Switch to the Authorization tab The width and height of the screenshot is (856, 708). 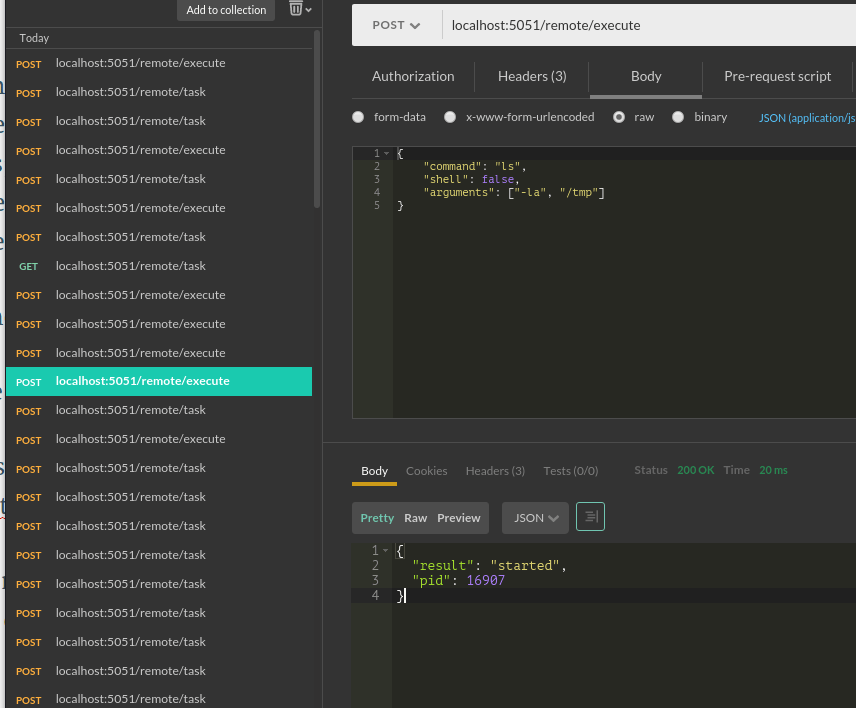tap(413, 76)
